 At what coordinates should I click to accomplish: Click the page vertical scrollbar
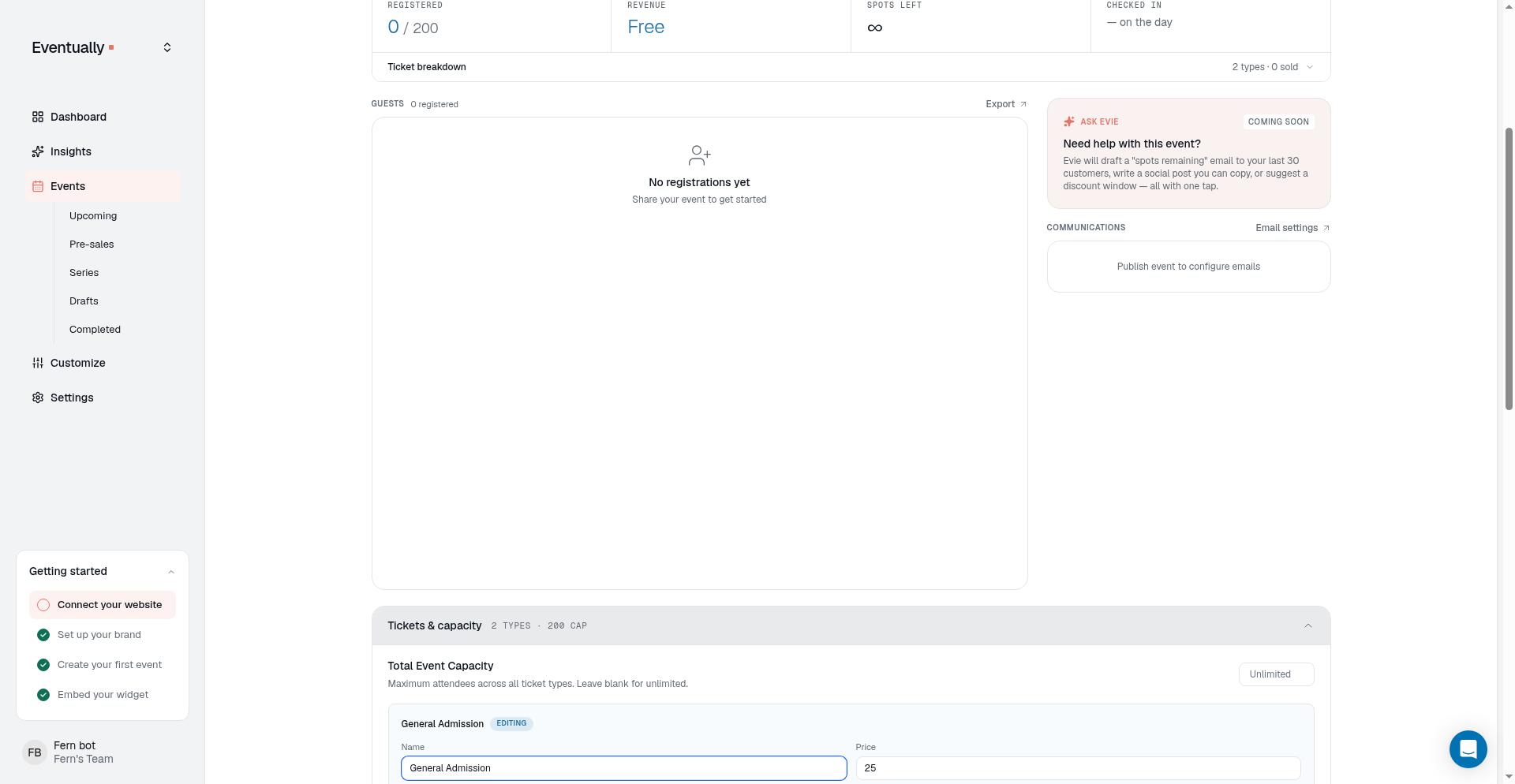[1509, 268]
